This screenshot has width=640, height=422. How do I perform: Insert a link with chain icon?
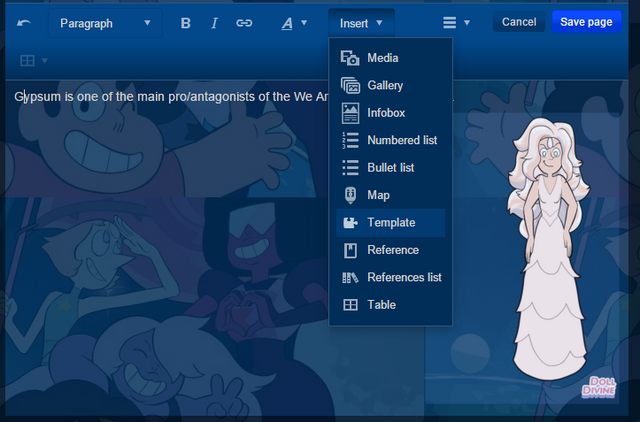click(244, 23)
